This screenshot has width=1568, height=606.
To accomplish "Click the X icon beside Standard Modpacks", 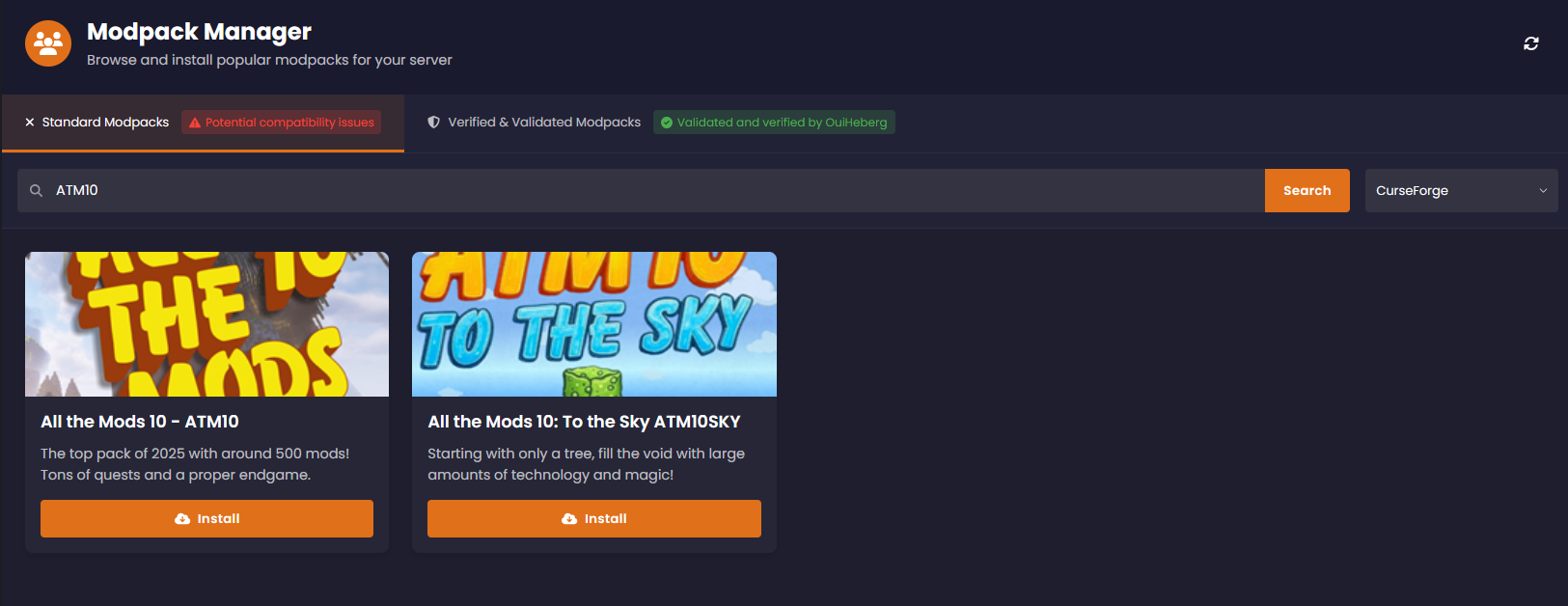I will (30, 123).
